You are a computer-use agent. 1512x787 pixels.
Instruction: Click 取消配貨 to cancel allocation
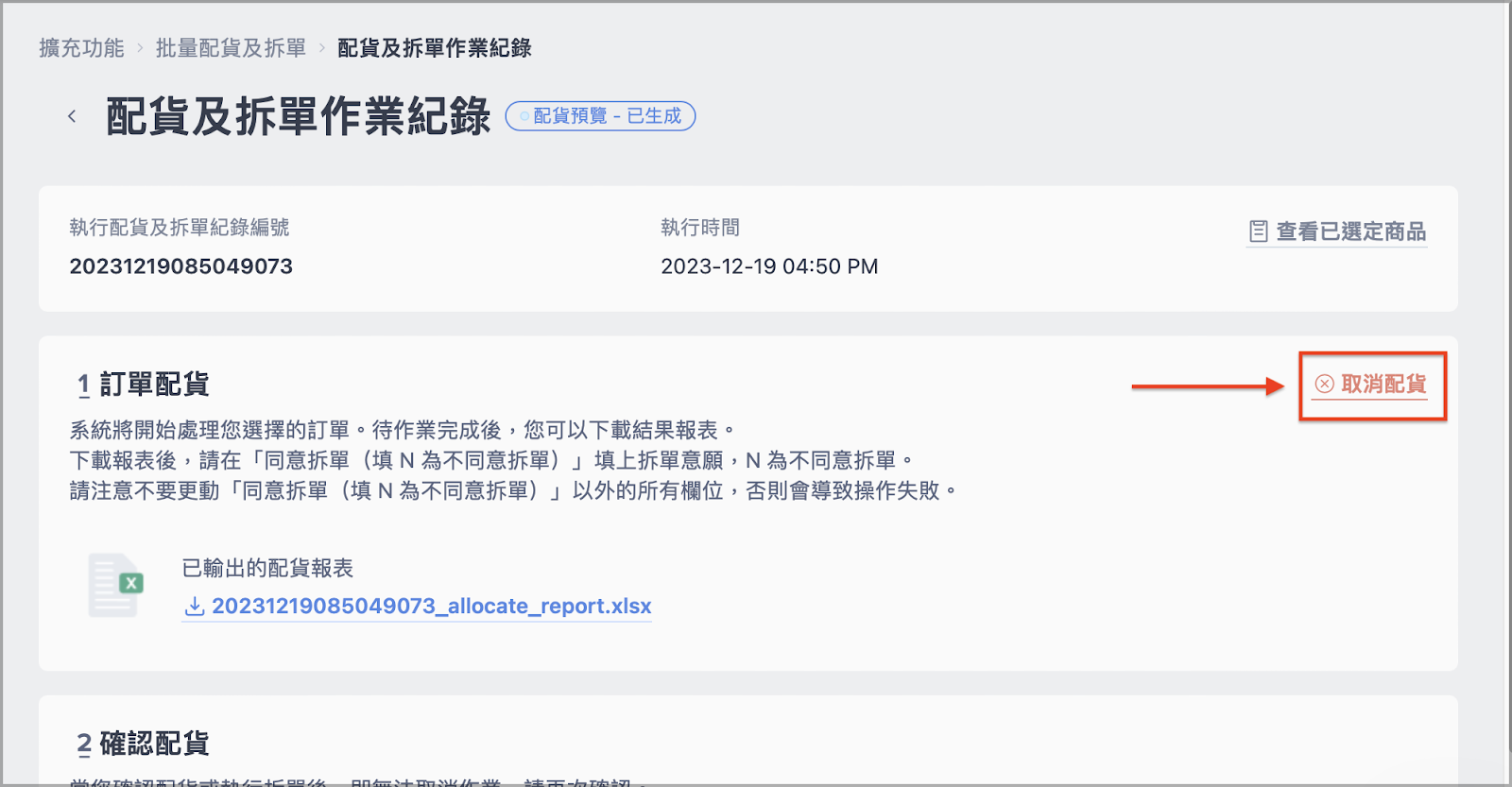(x=1371, y=385)
